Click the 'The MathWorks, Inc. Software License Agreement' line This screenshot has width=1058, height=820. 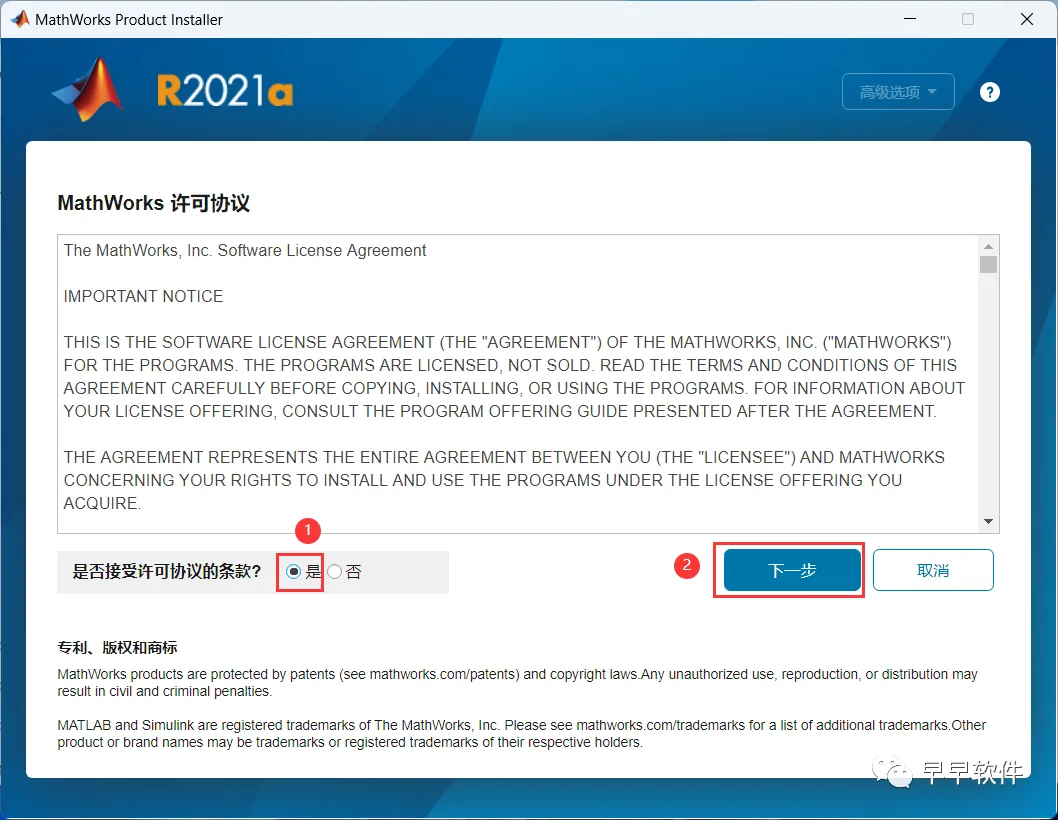pyautogui.click(x=245, y=250)
